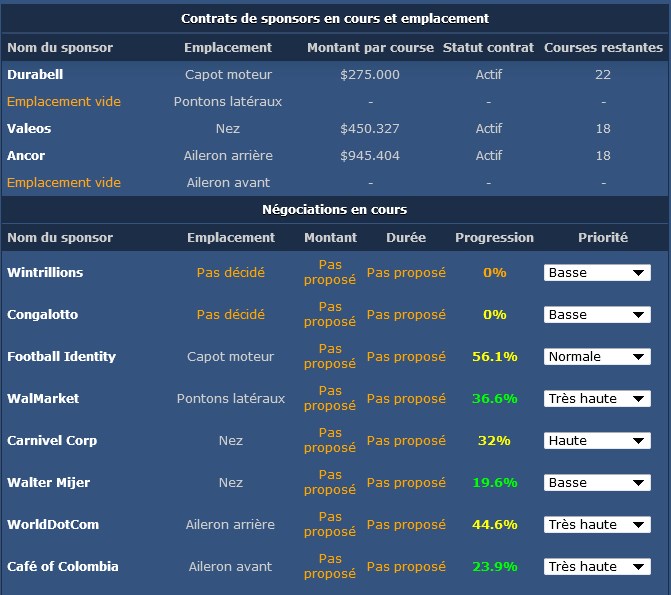
Task: Expand WalMarket priority dropdown
Action: (597, 399)
